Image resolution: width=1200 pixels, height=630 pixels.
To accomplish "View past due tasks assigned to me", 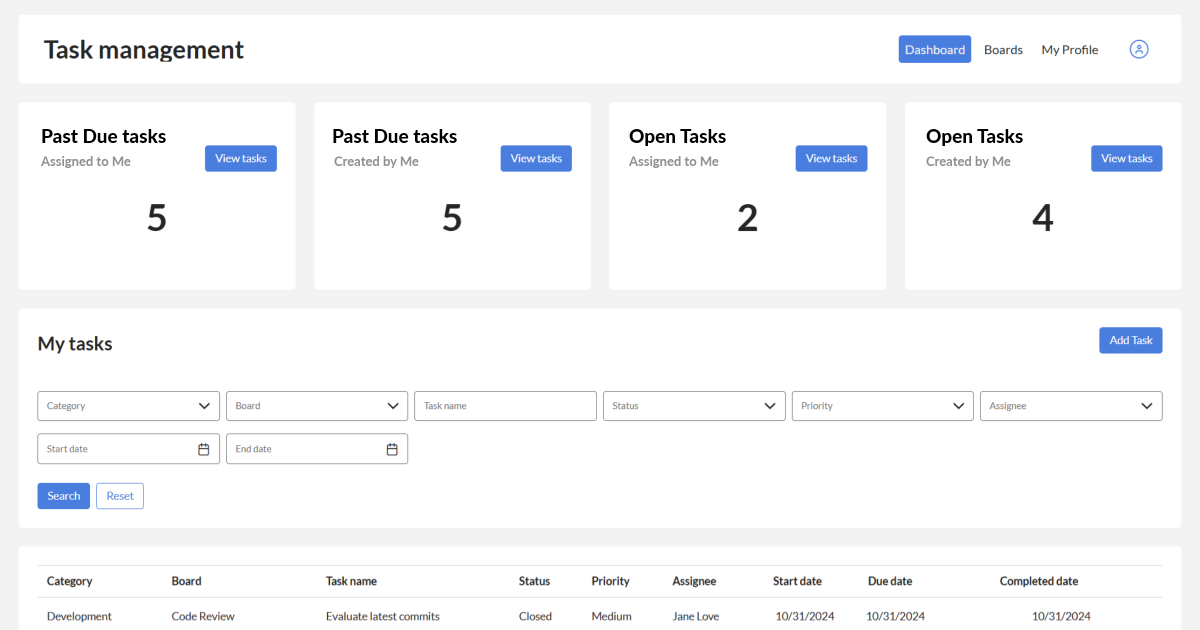I will point(240,158).
